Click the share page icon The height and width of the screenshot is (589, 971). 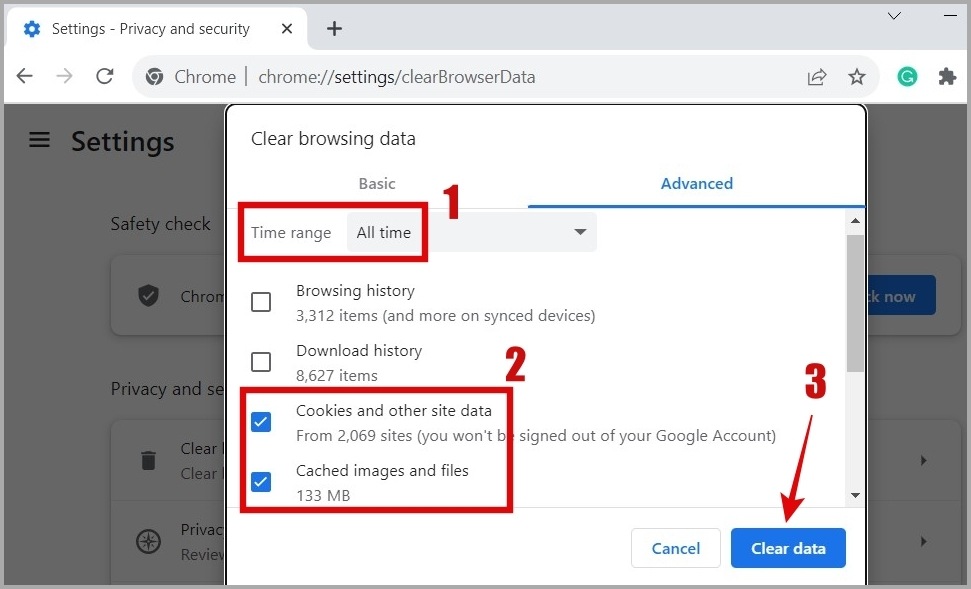817,77
